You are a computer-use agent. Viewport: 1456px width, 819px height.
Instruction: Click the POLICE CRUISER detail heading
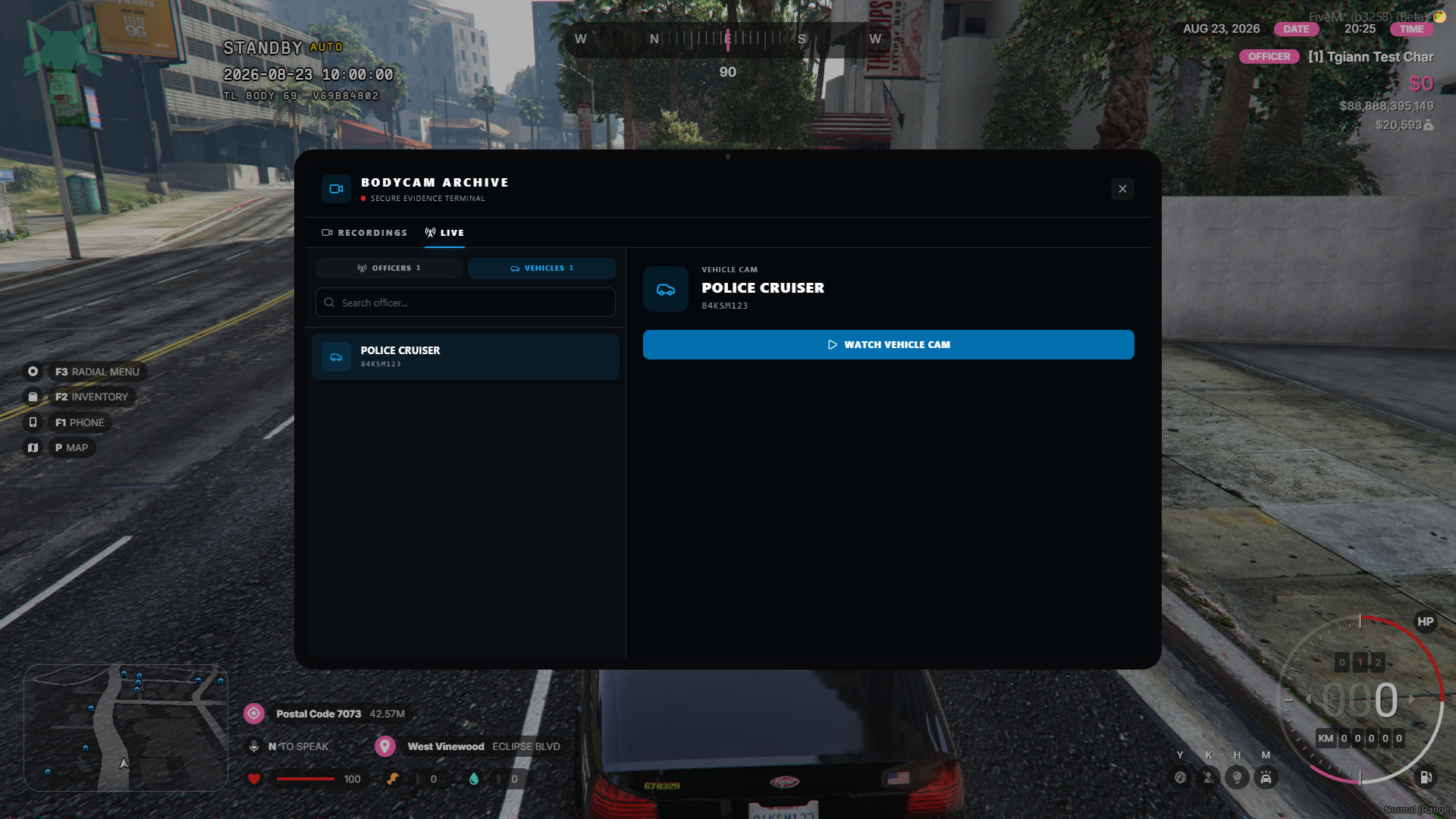click(763, 287)
